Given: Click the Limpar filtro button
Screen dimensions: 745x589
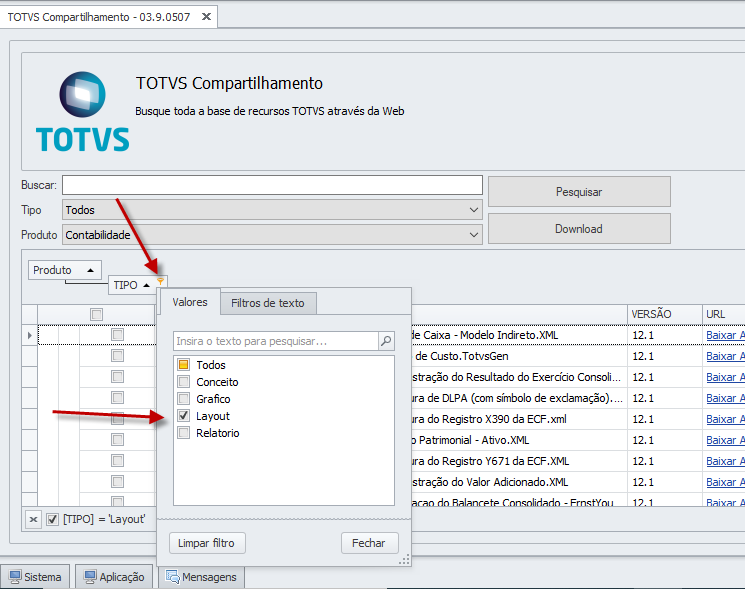Looking at the screenshot, I should (x=207, y=543).
